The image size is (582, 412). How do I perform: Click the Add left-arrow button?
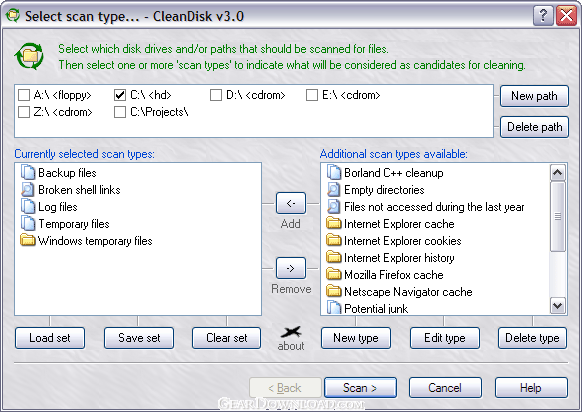click(x=291, y=203)
